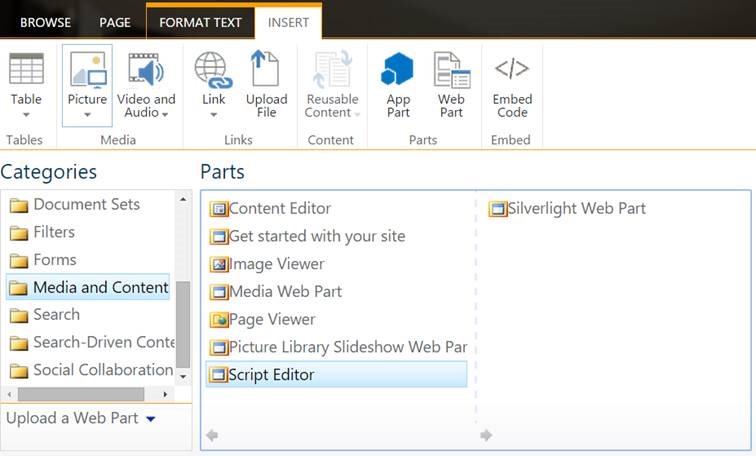Screen dimensions: 756x456
Task: Click the categories horizontal scrollbar thumb
Action: (81, 394)
